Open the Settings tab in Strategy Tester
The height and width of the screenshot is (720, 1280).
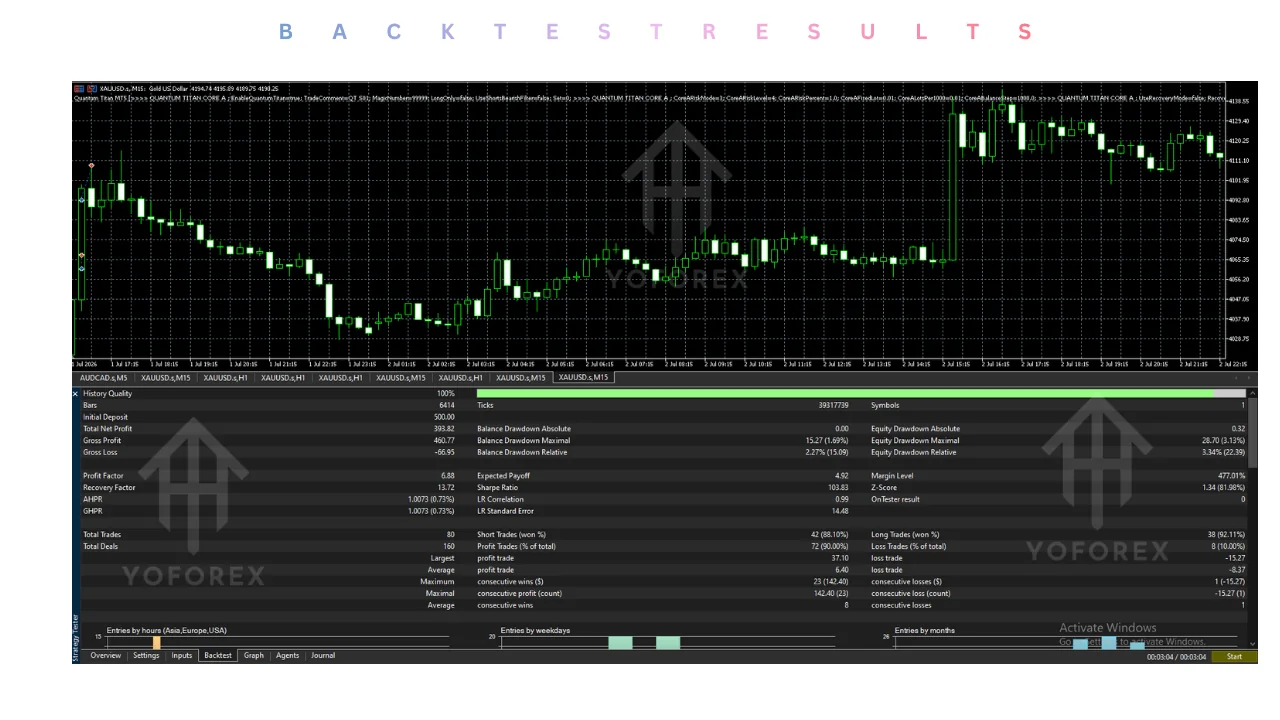[x=146, y=656]
